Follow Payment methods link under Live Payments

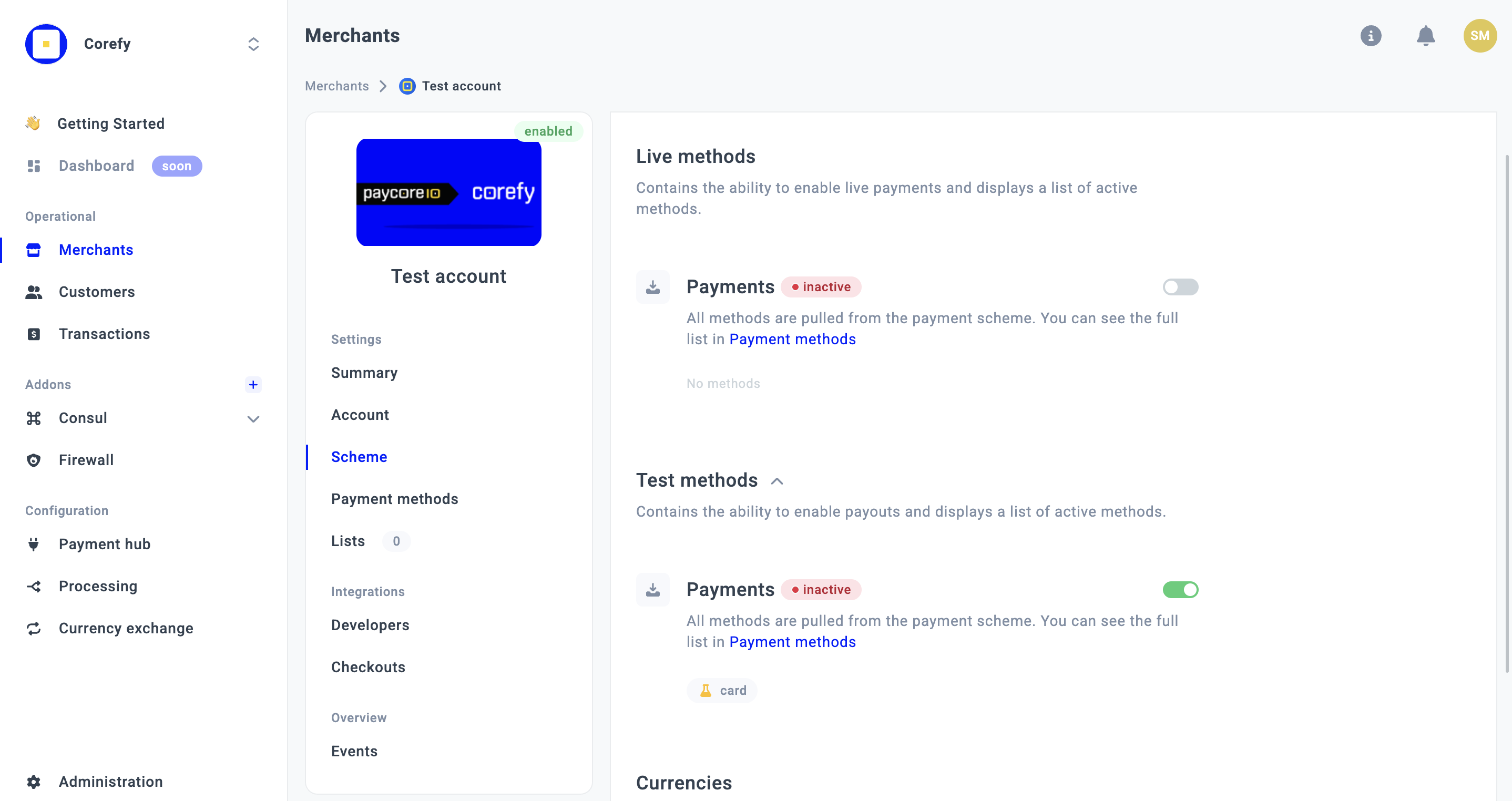pyautogui.click(x=792, y=339)
